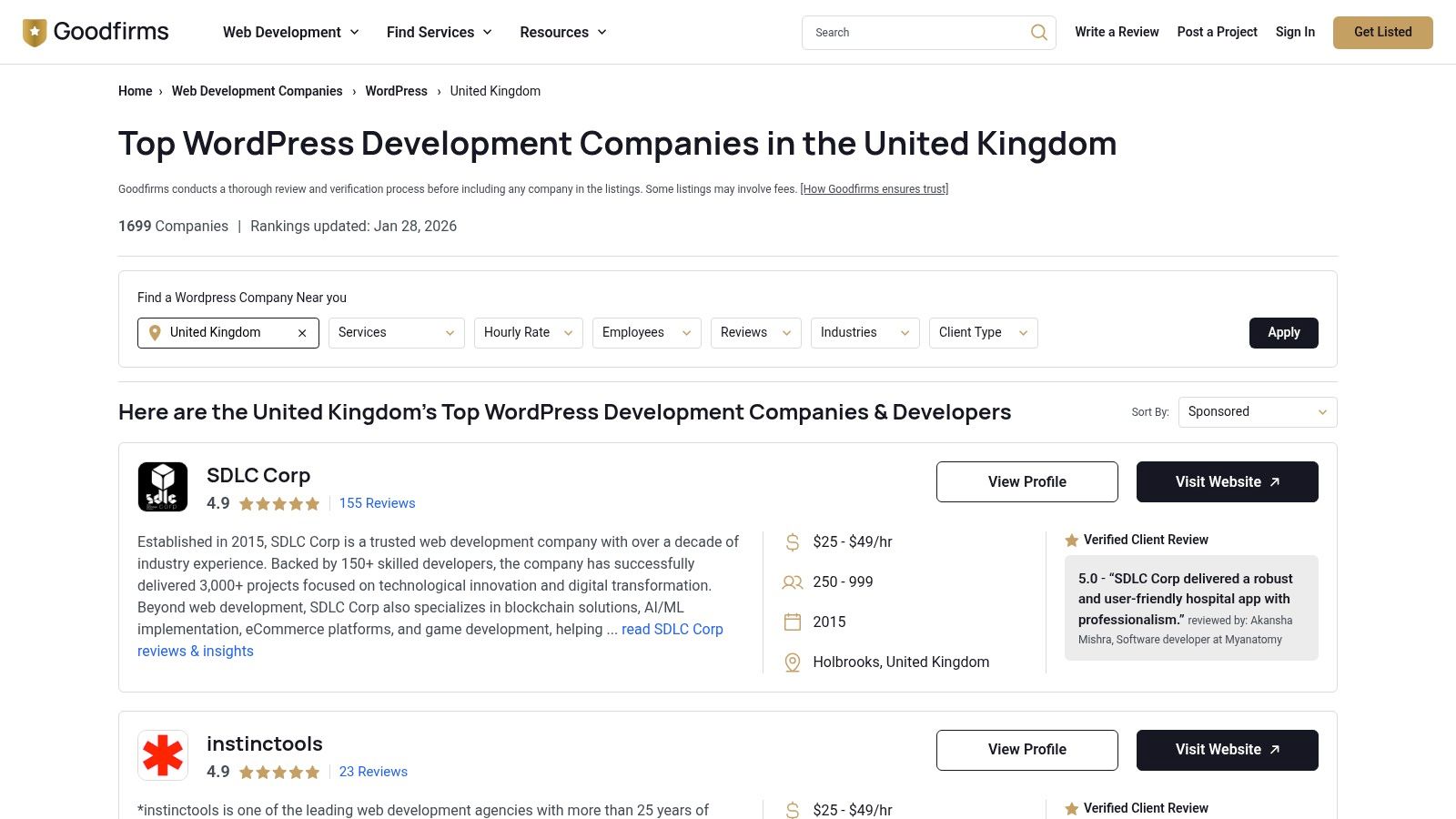Expand the Industries filter options
The height and width of the screenshot is (819, 1456).
point(864,332)
